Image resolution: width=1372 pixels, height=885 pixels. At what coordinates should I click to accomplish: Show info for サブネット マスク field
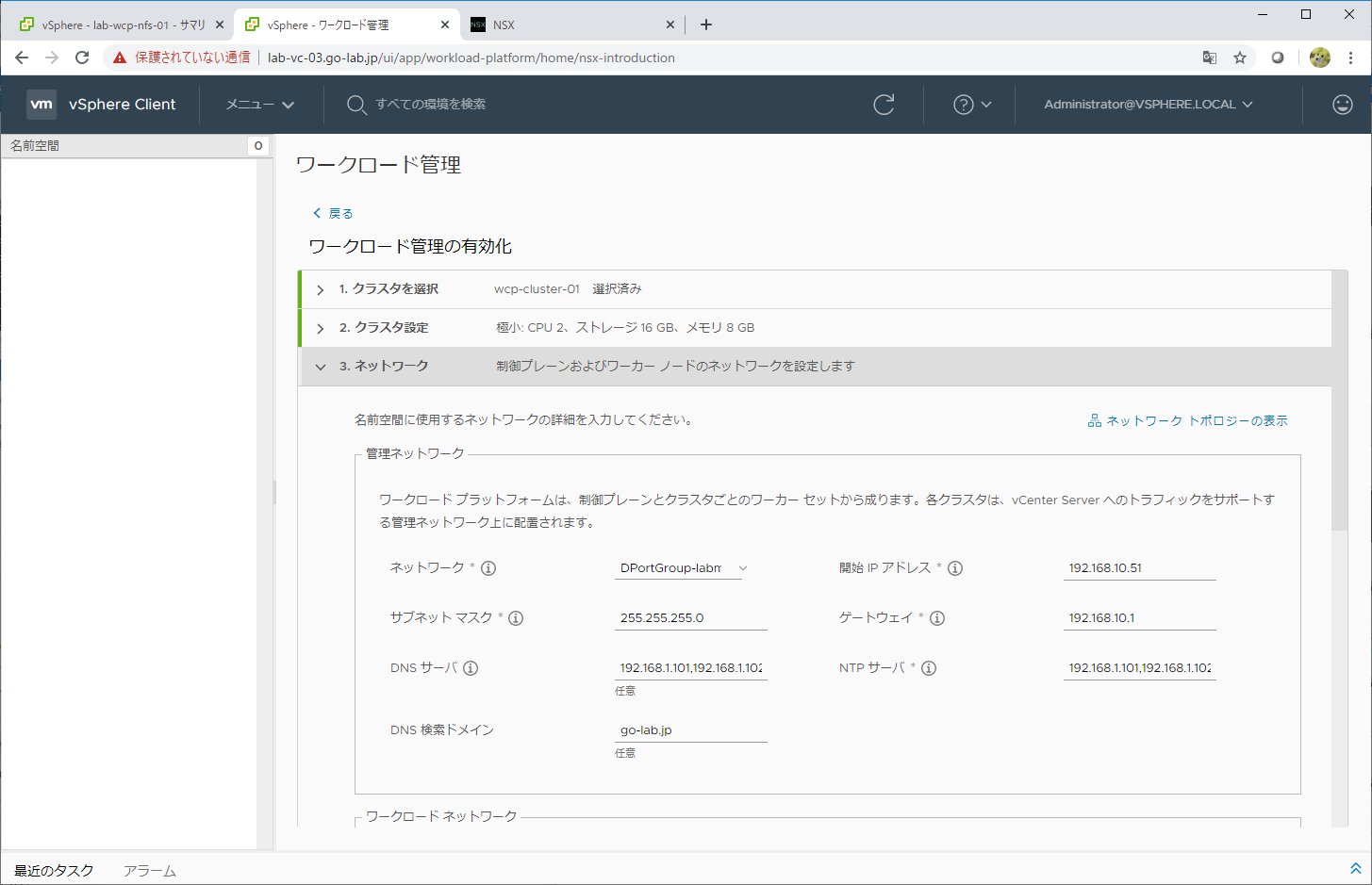516,618
